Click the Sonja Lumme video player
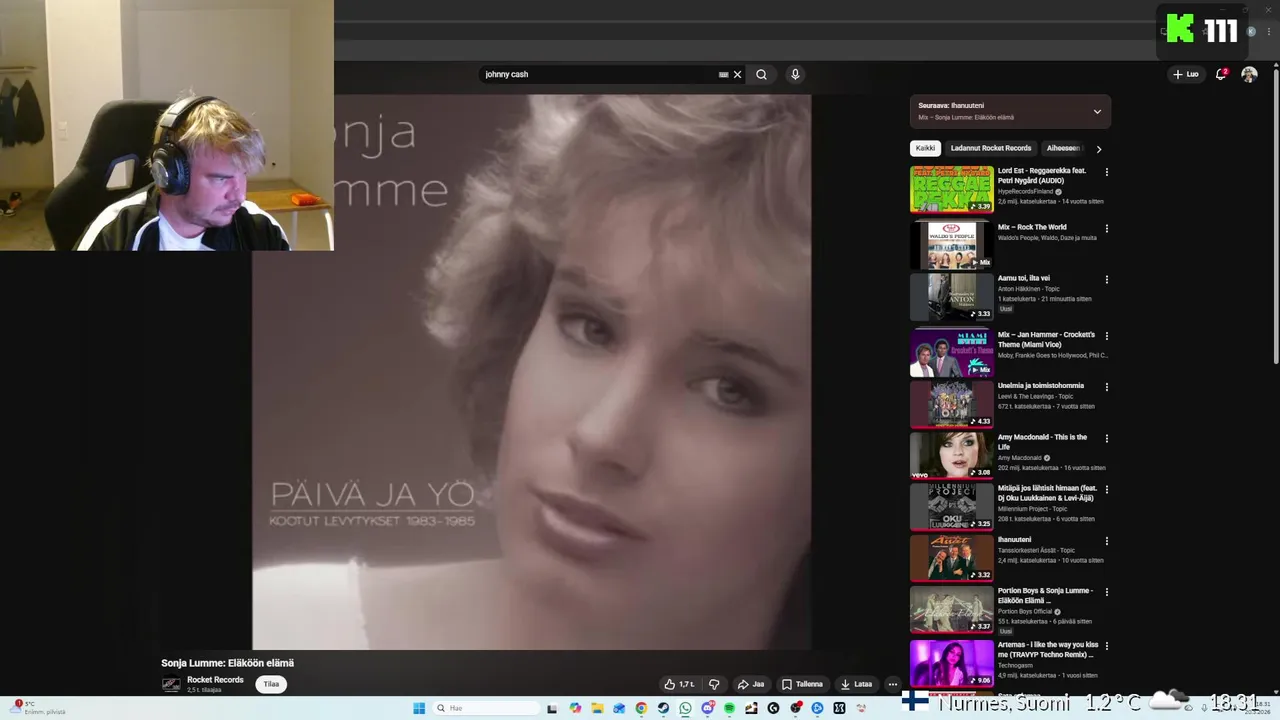 (x=531, y=372)
